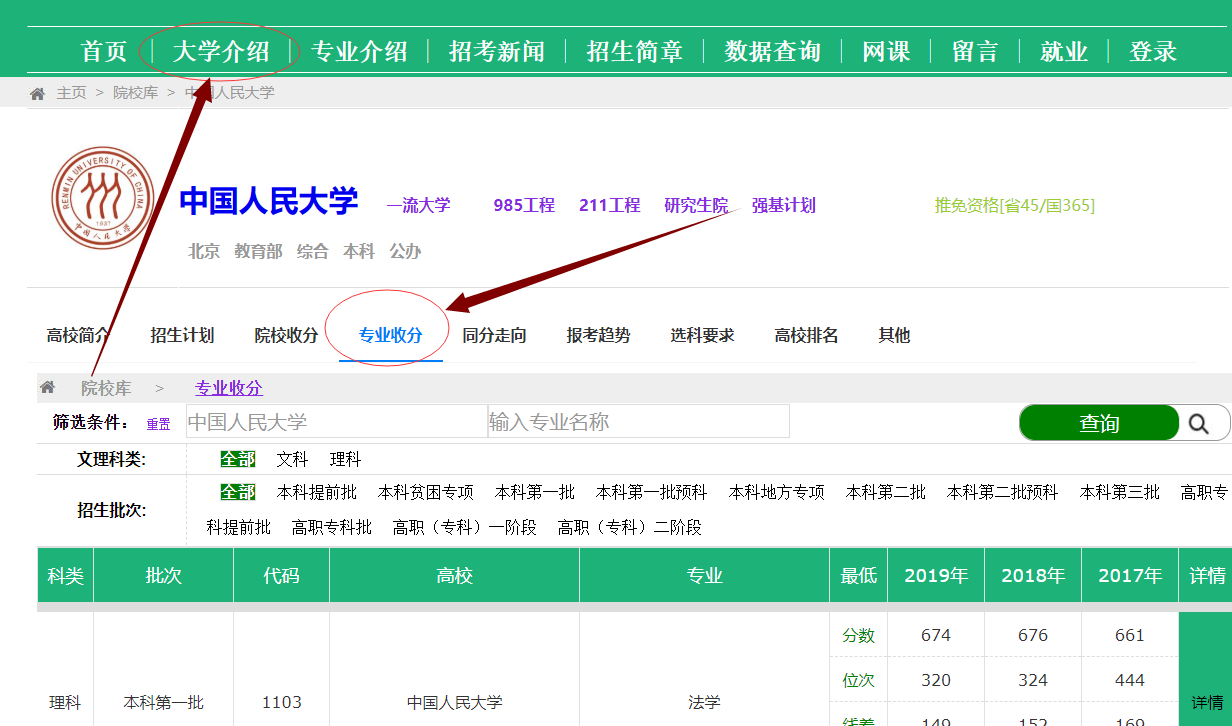Click home icon beside 院校库 in lower breadcrumb
Image resolution: width=1232 pixels, height=726 pixels.
tap(47, 388)
